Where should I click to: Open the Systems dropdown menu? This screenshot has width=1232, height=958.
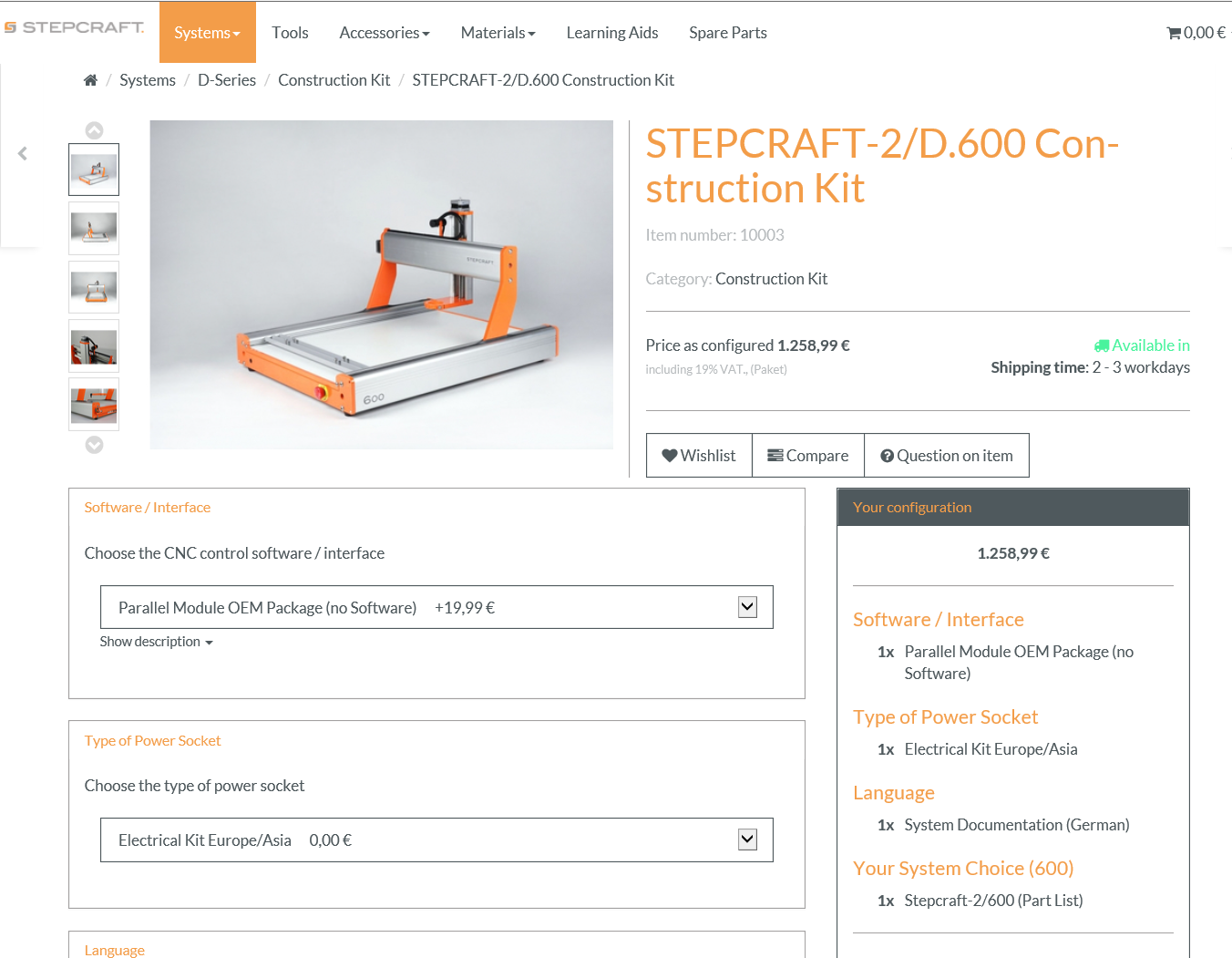[207, 33]
